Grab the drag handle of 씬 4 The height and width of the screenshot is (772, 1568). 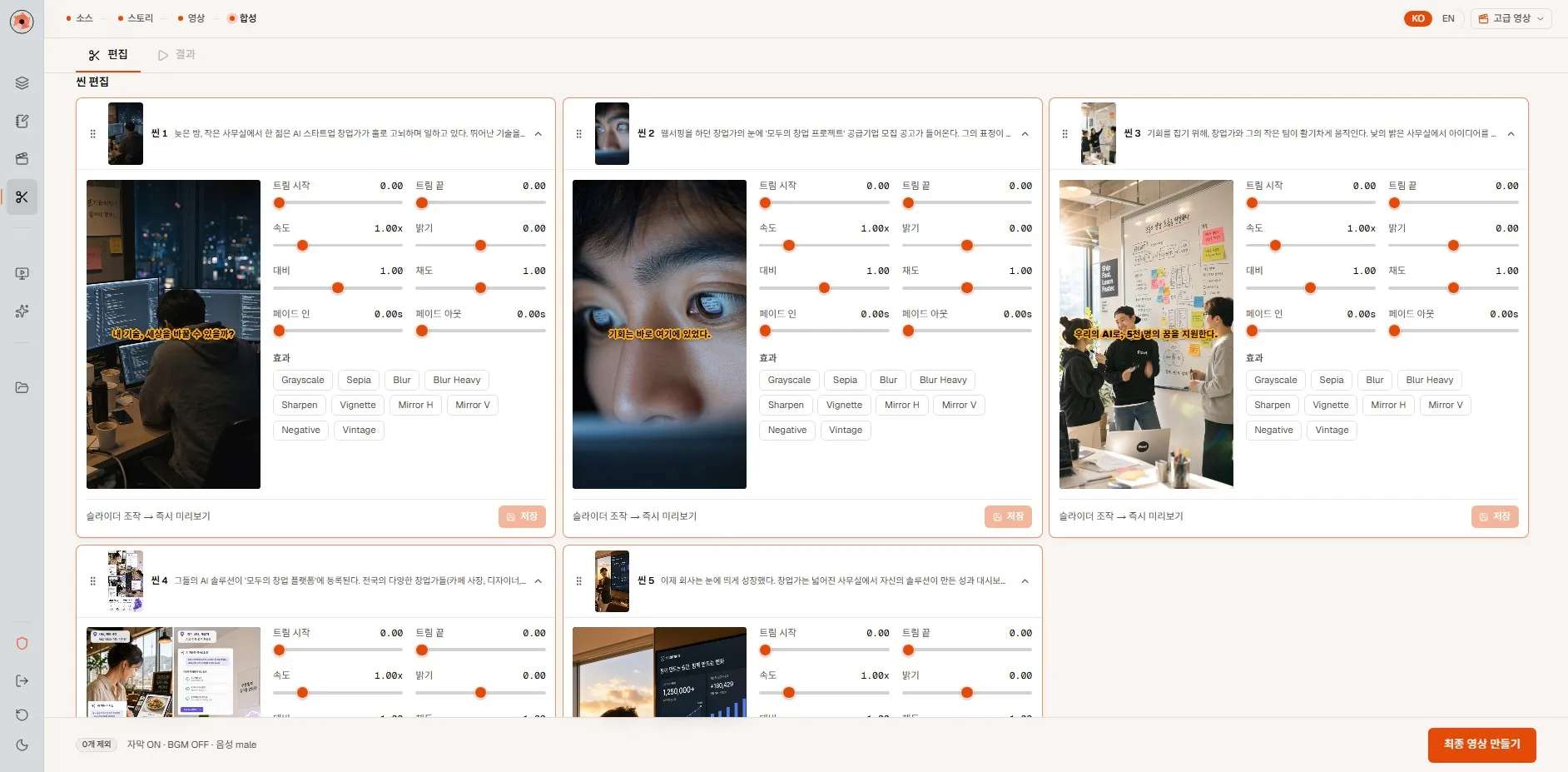click(92, 581)
